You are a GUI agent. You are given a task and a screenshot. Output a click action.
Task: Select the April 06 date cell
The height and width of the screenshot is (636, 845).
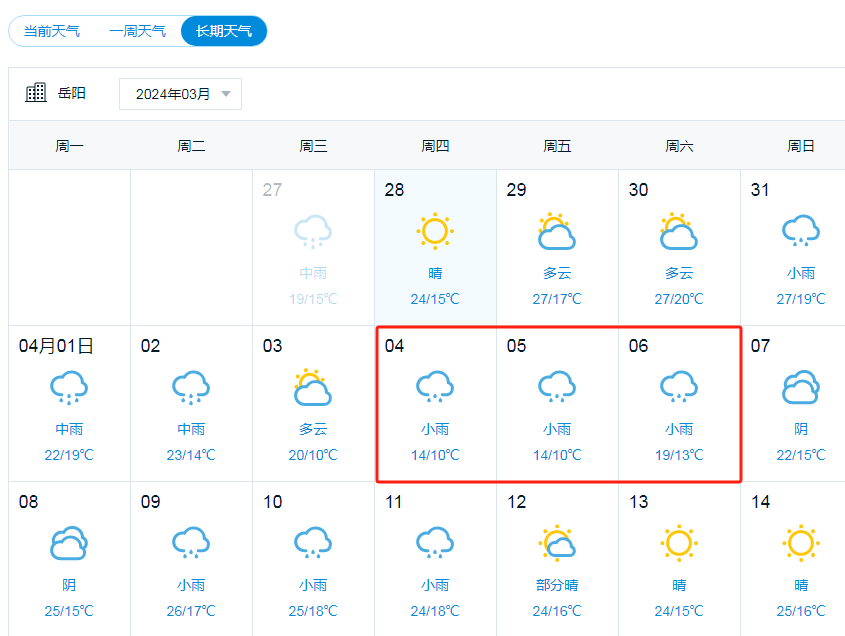(679, 403)
